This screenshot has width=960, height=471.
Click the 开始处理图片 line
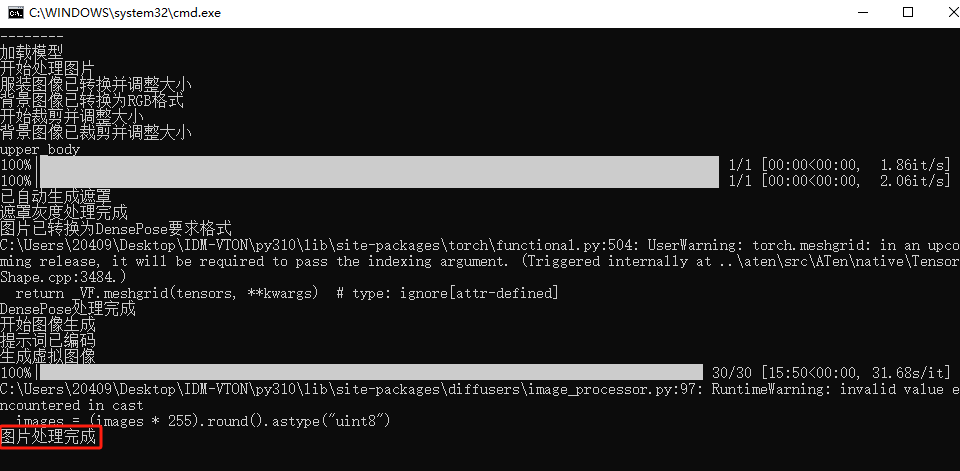point(48,69)
